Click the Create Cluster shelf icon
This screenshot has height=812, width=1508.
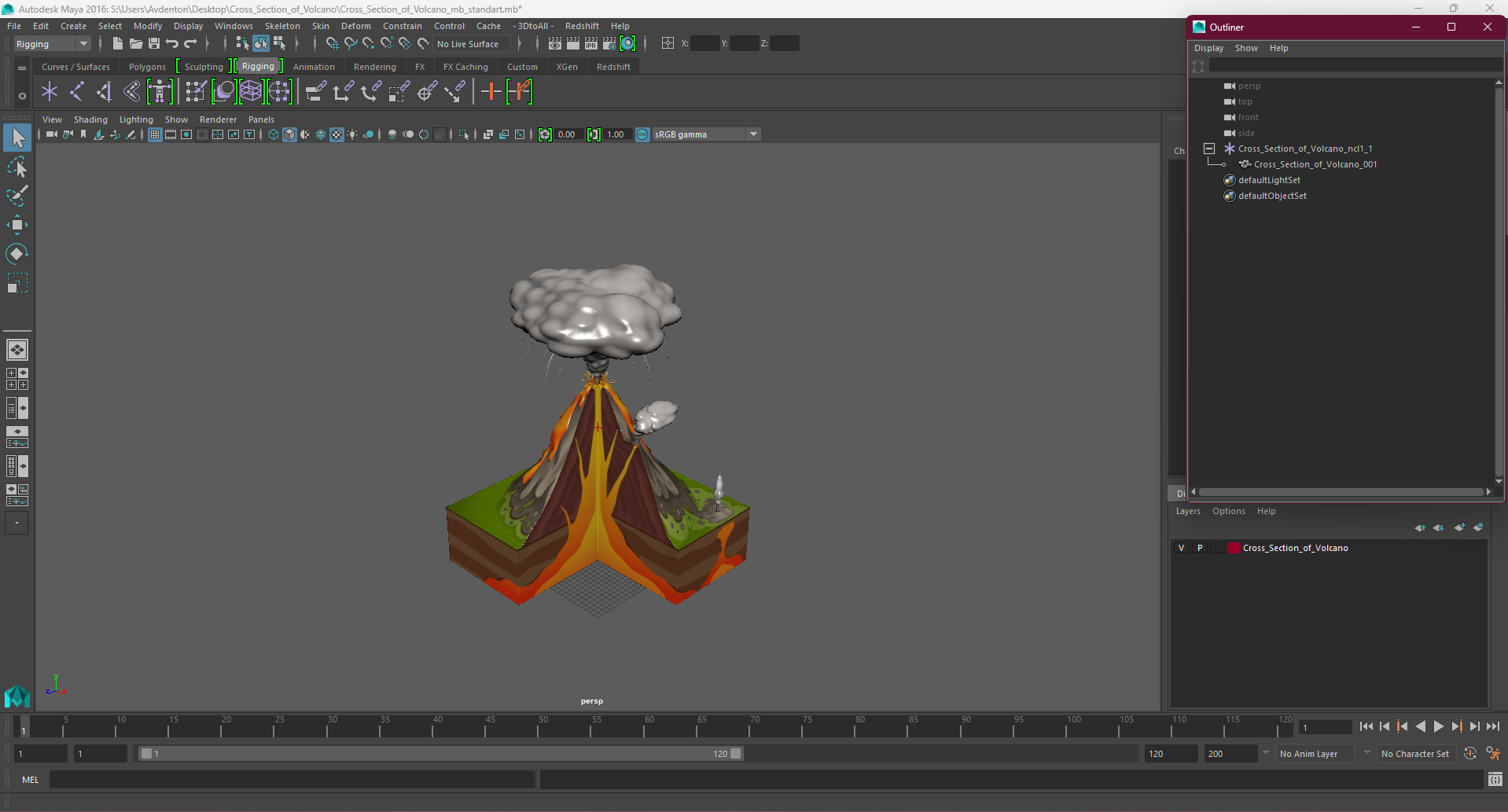[x=279, y=92]
